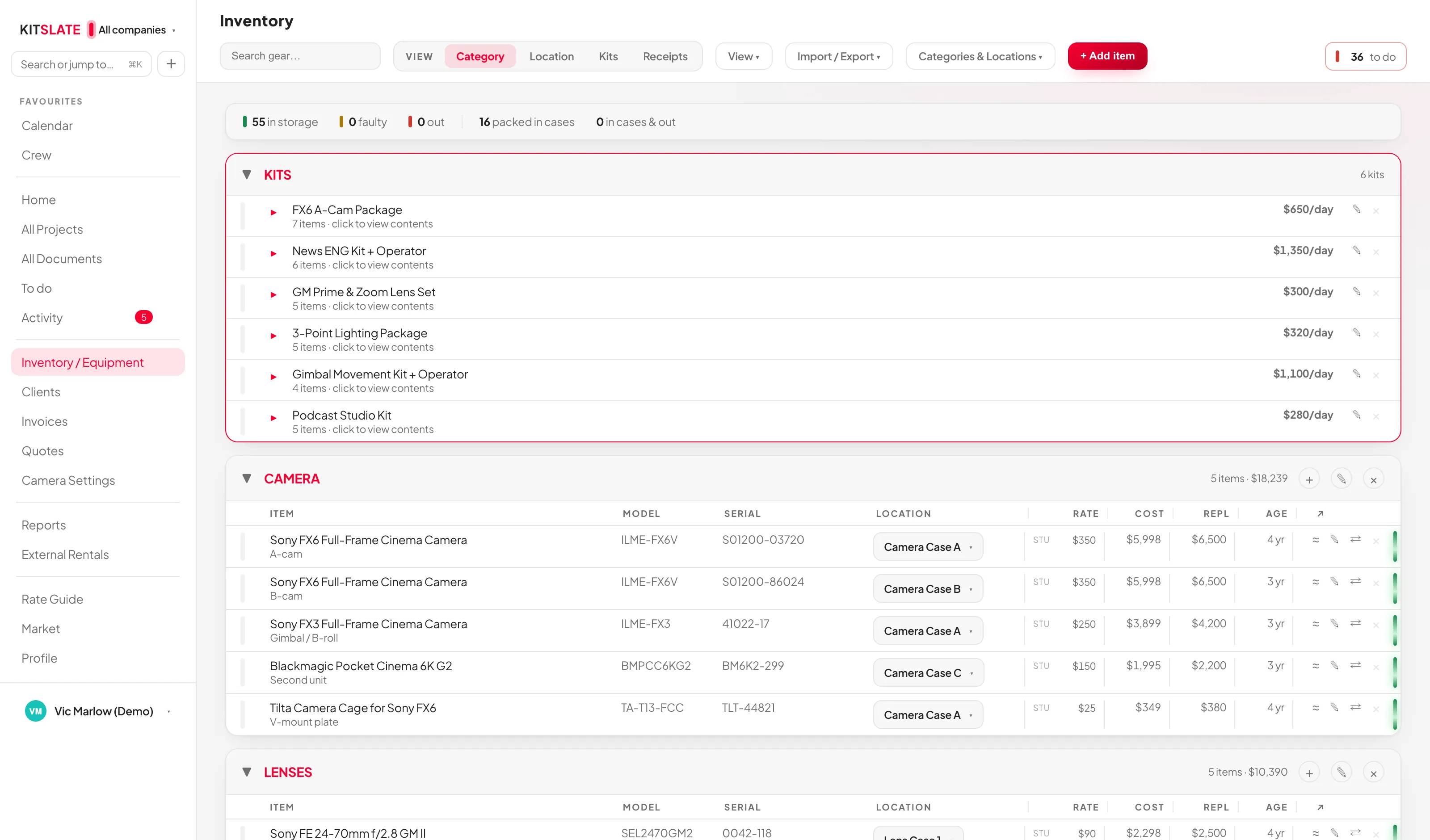The height and width of the screenshot is (840, 1430).
Task: Filter by 0 faulty items
Action: 363,122
